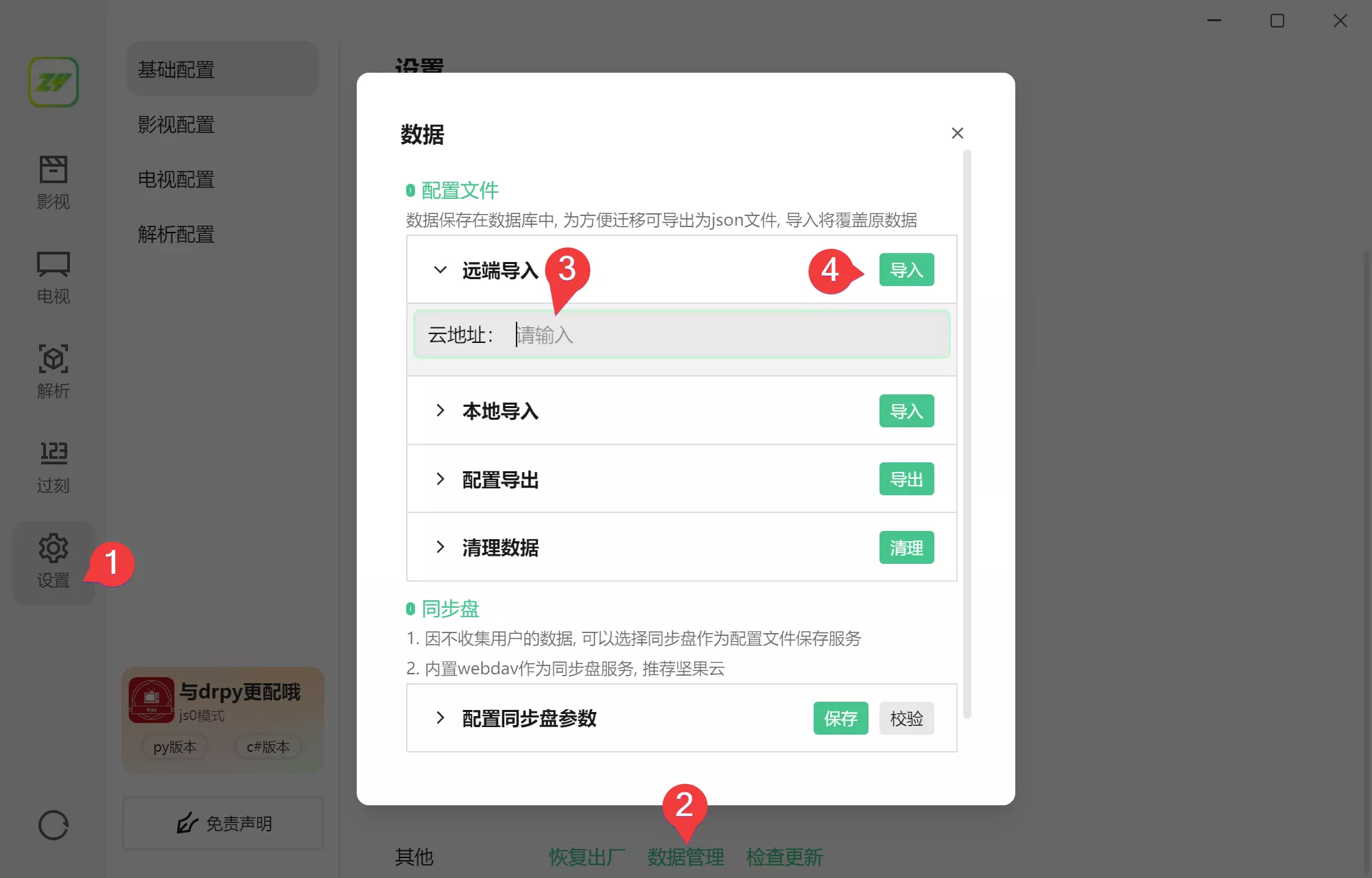The image size is (1372, 878).
Task: Click the 设置 gear icon
Action: click(x=53, y=549)
